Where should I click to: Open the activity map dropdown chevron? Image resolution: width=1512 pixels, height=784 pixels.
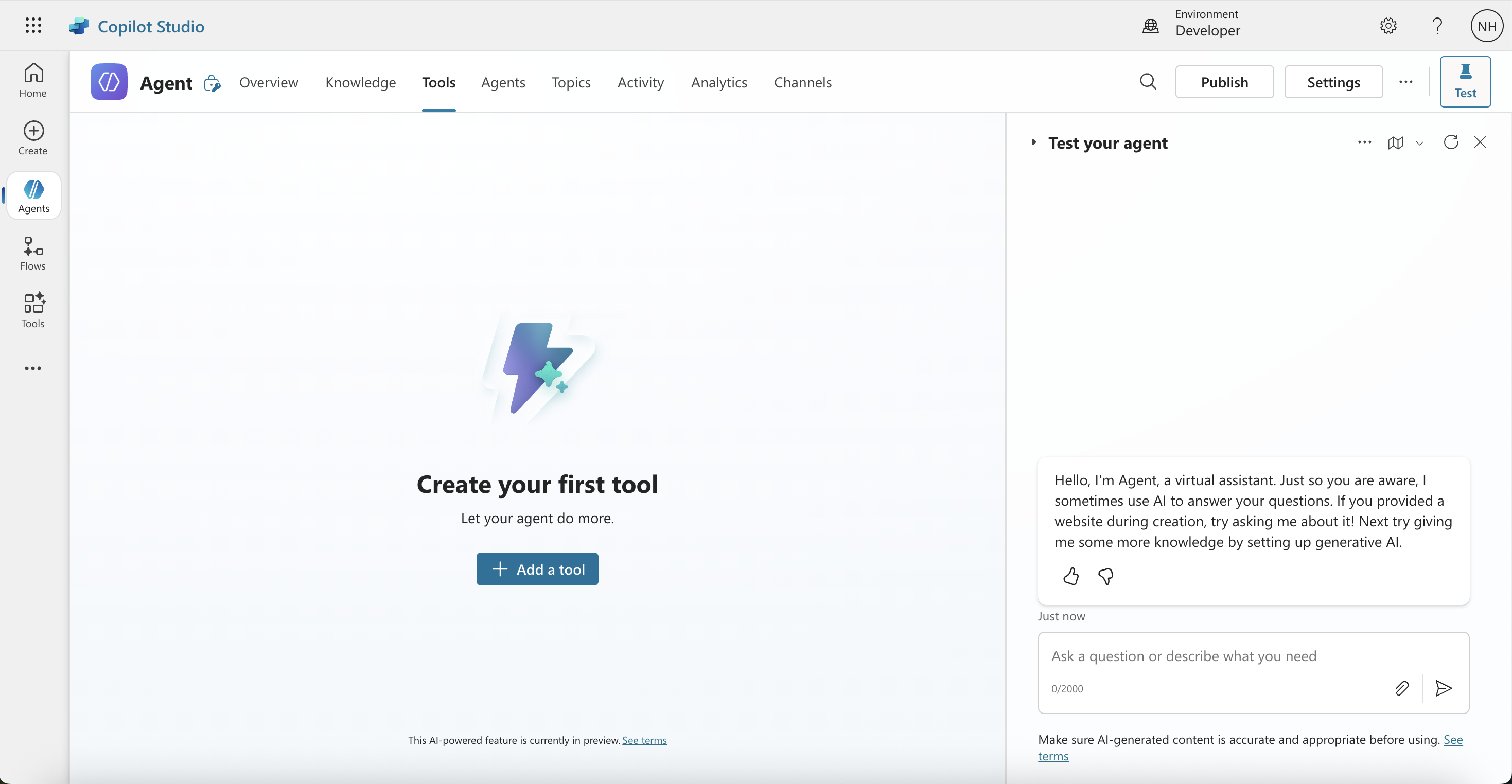(x=1420, y=143)
